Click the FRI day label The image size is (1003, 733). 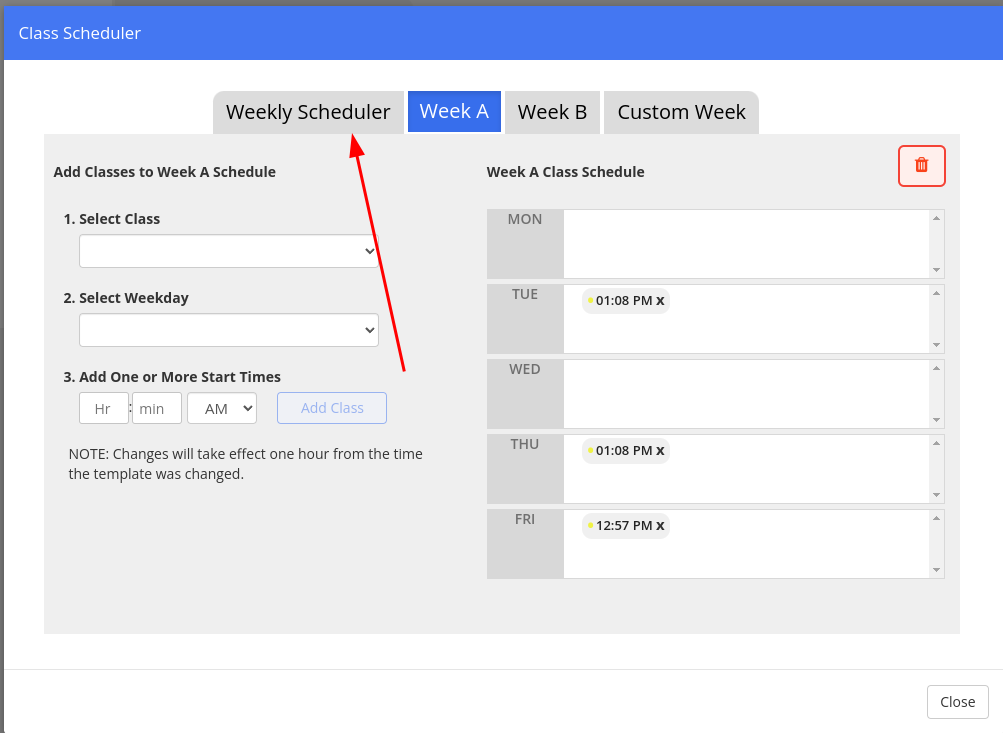point(525,519)
